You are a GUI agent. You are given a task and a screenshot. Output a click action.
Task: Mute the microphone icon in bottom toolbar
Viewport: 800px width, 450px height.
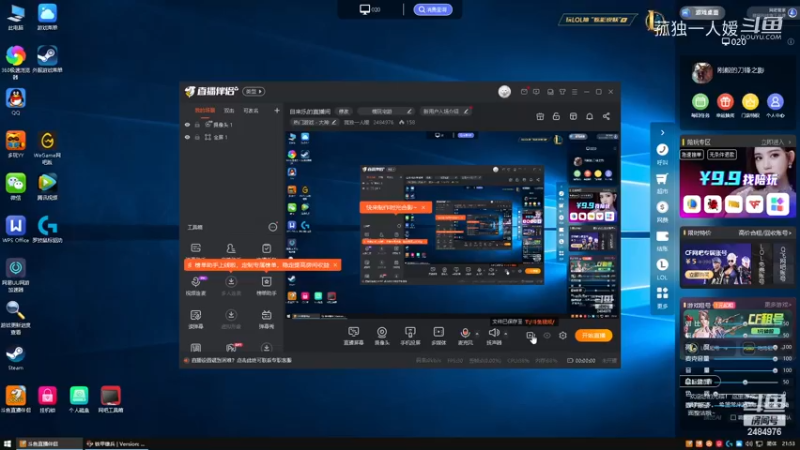(x=465, y=333)
